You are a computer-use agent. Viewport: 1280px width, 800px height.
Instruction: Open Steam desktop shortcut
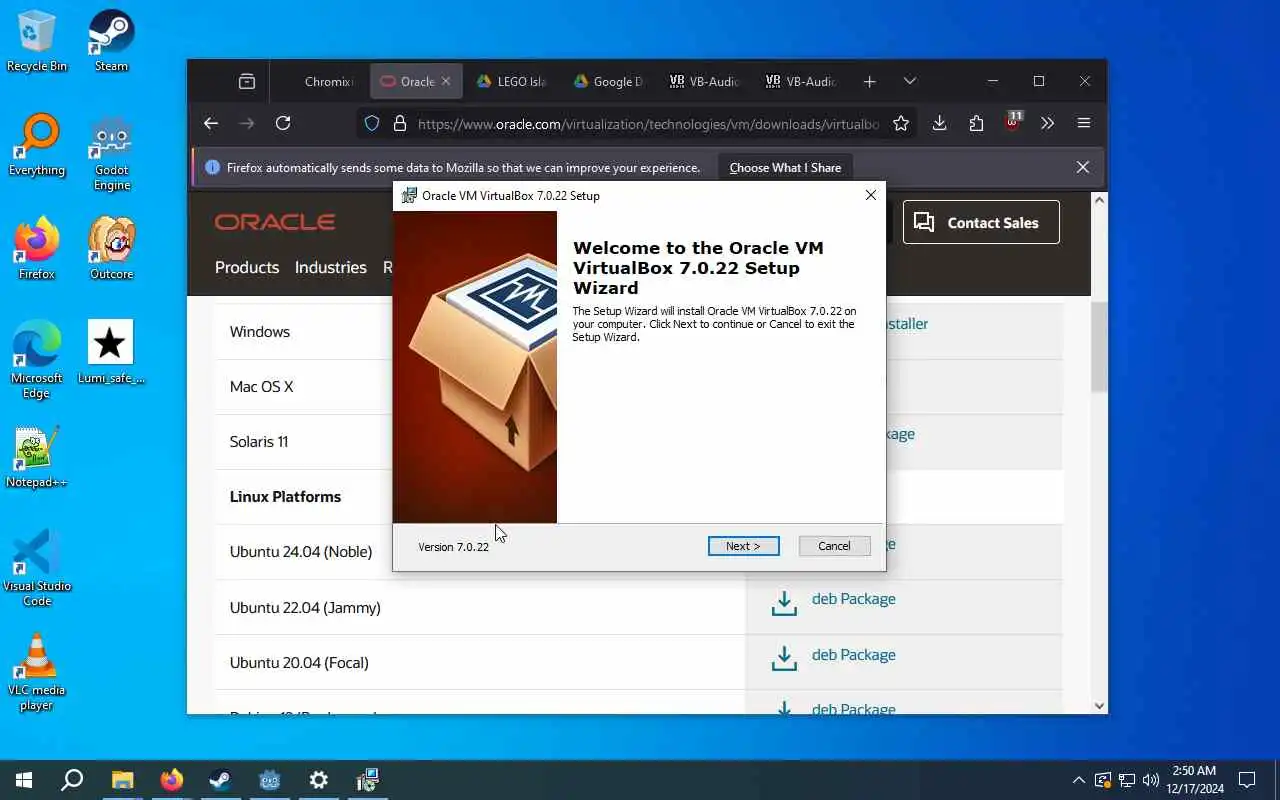111,42
